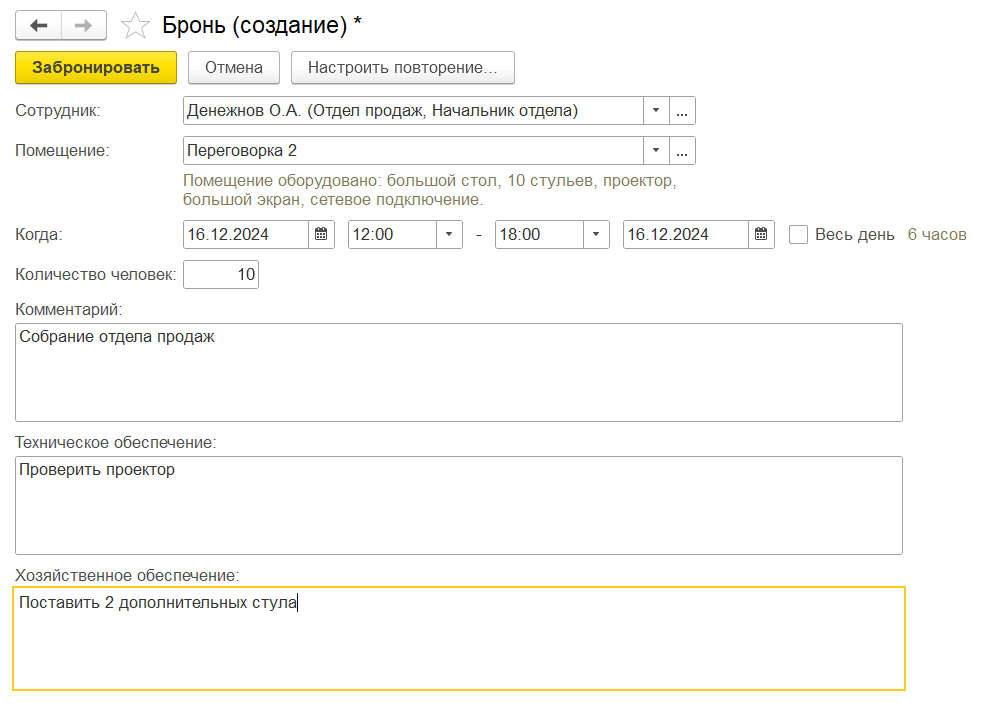Open room selection form via ellipsis button
Viewport: 984px width, 706px height.
[x=682, y=151]
